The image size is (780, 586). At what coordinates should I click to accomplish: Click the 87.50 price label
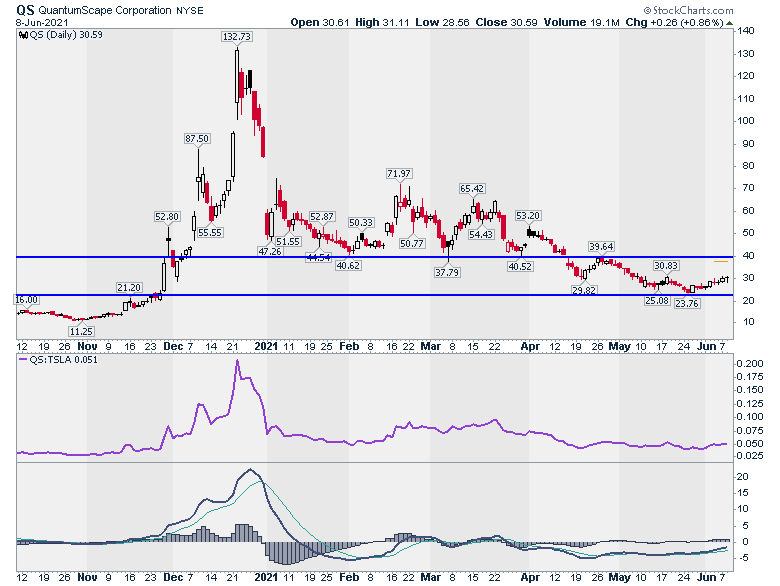[x=197, y=139]
